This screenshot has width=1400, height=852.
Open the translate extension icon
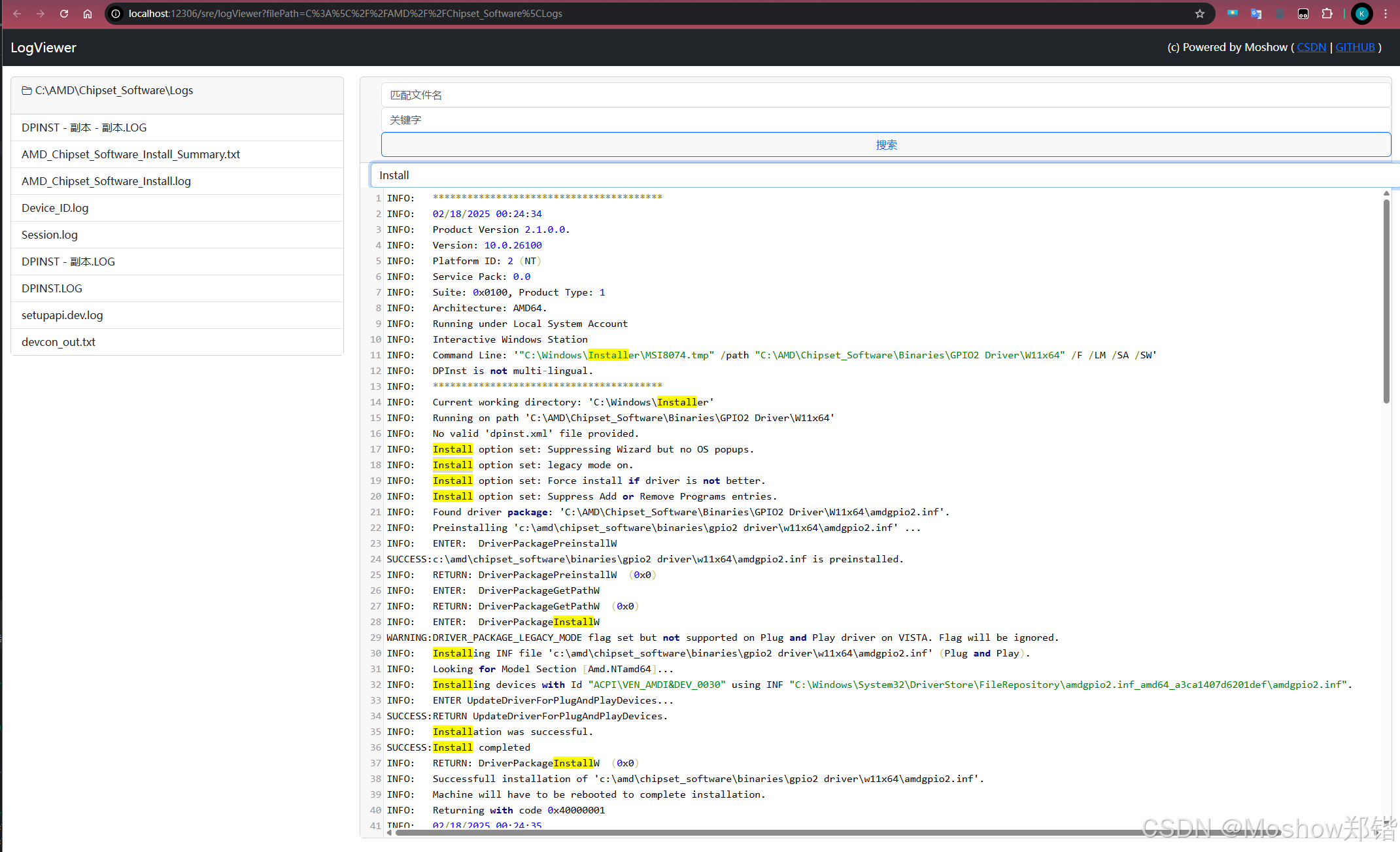pyautogui.click(x=1256, y=14)
